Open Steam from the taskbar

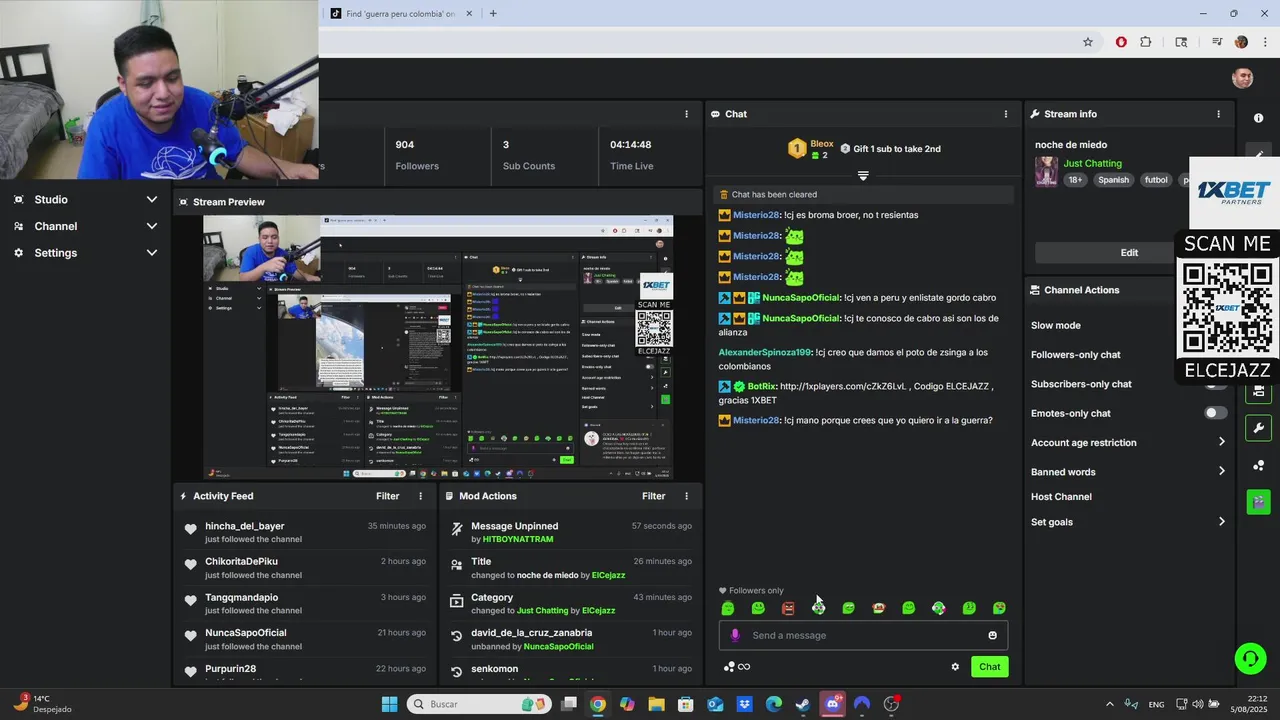802,704
